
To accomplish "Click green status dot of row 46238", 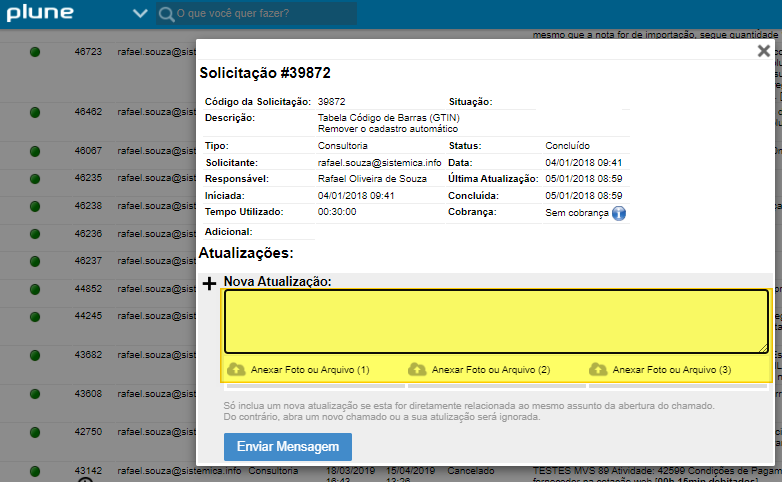I will pos(35,206).
